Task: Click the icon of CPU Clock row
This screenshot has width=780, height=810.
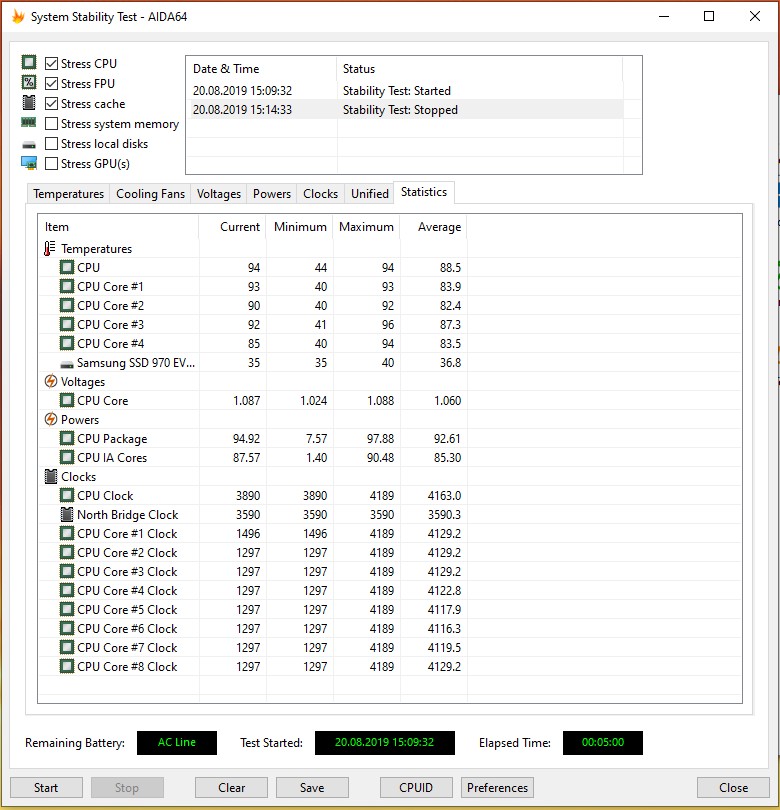Action: click(x=67, y=495)
